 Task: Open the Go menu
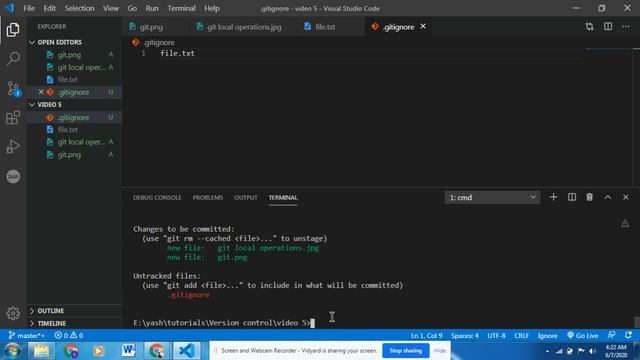(x=132, y=8)
